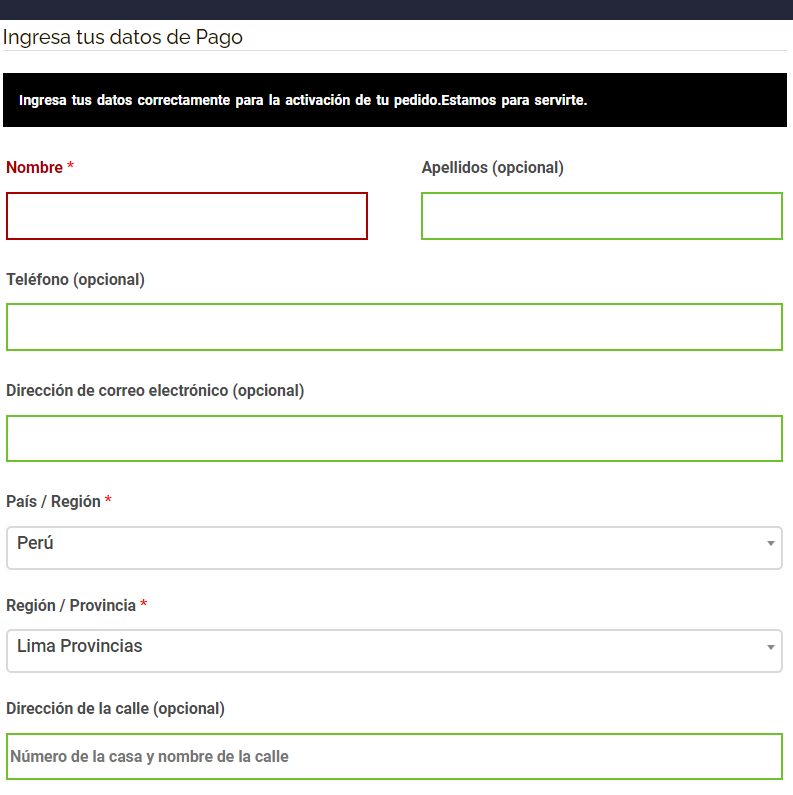793x795 pixels.
Task: Click the Teléfono (opcional) label
Action: coord(76,280)
